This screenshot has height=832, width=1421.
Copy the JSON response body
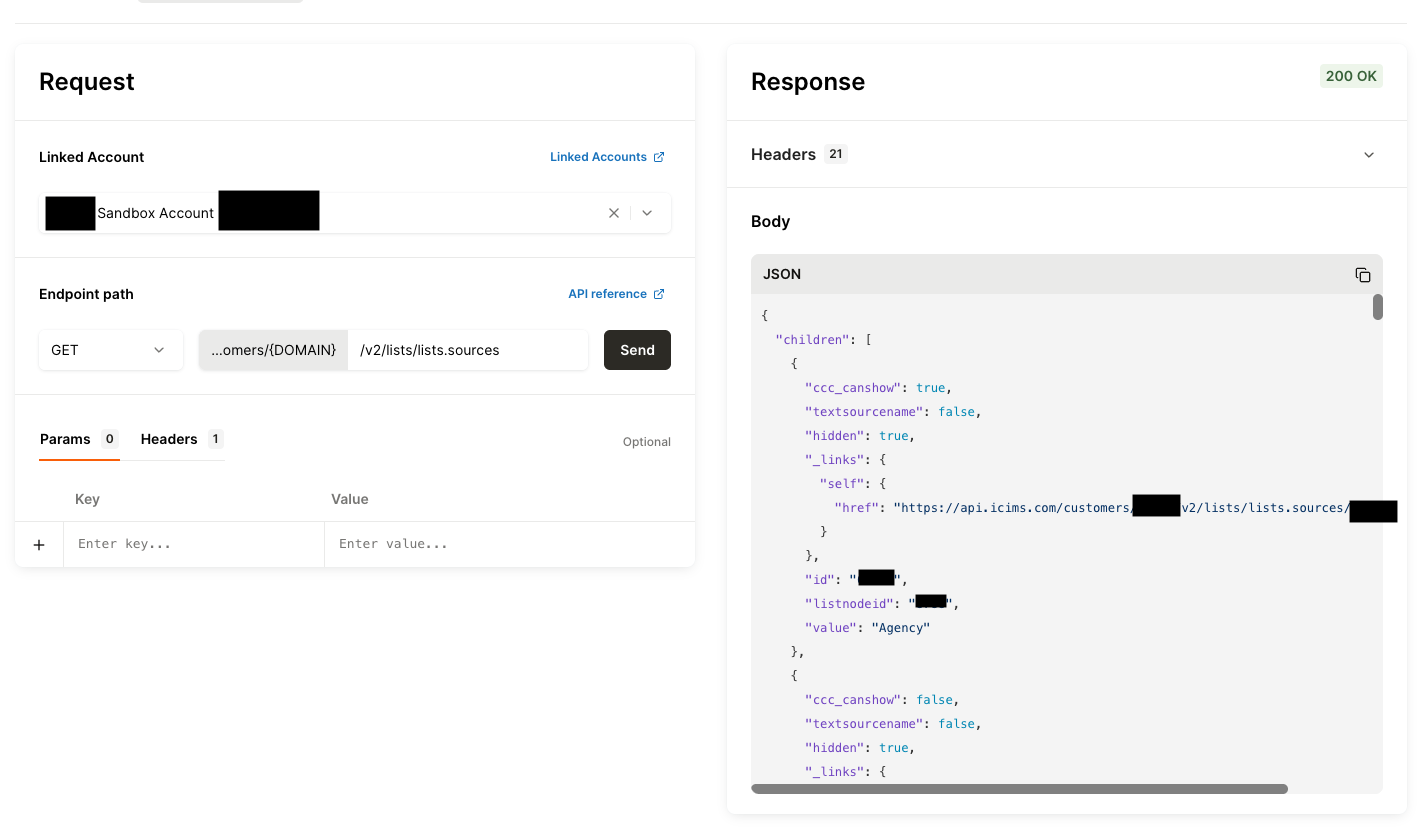tap(1362, 275)
